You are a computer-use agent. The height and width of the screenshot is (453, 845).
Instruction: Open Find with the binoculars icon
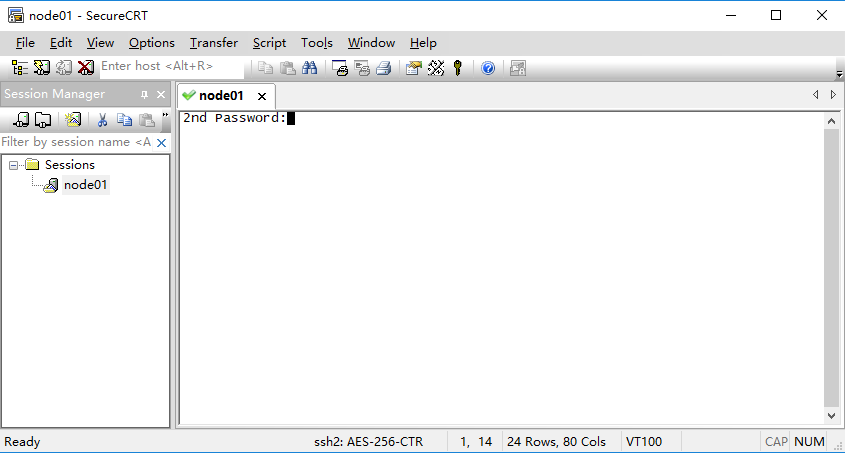click(310, 68)
